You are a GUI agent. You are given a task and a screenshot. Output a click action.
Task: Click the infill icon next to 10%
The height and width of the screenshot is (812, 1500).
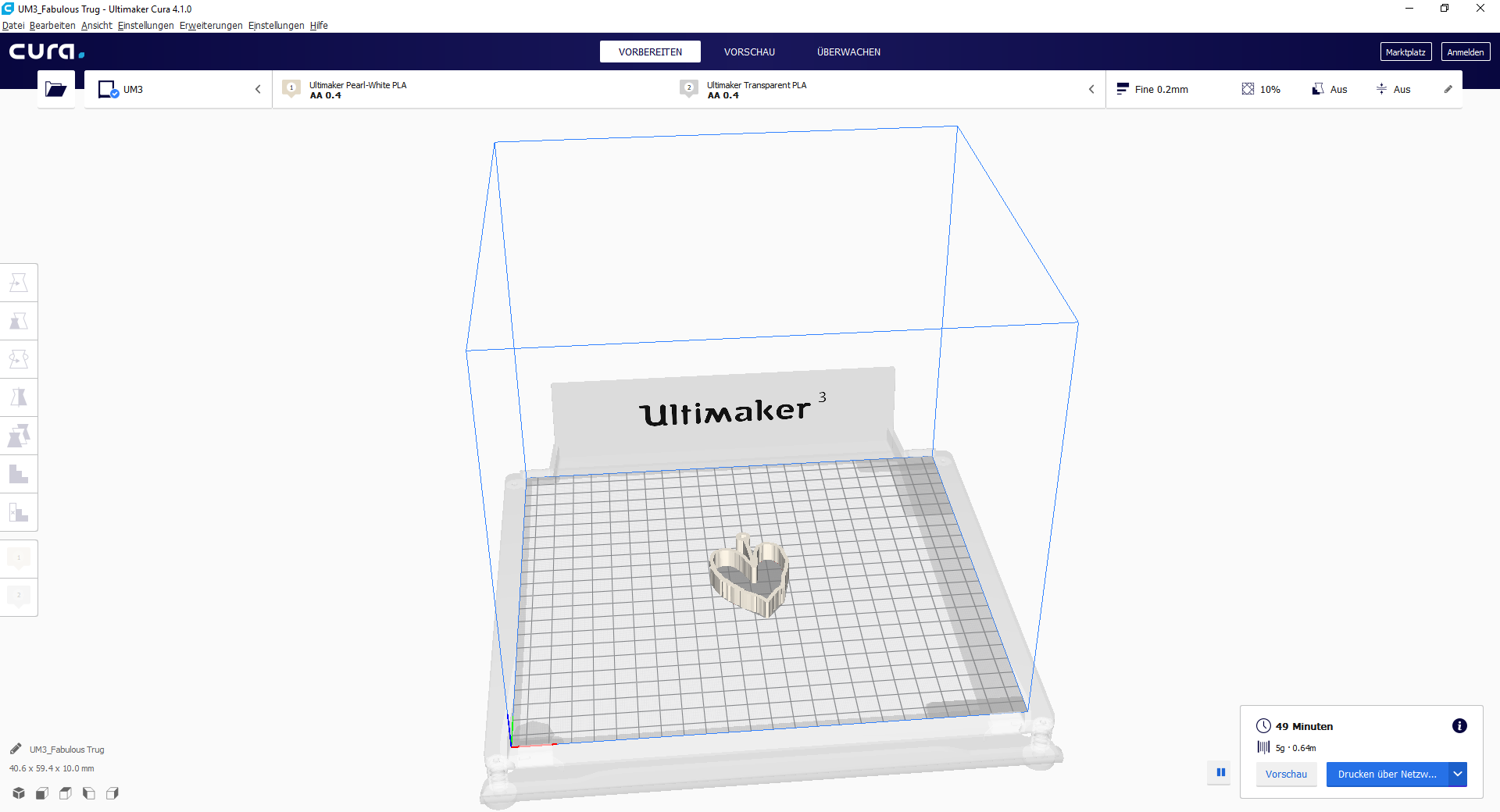1248,89
